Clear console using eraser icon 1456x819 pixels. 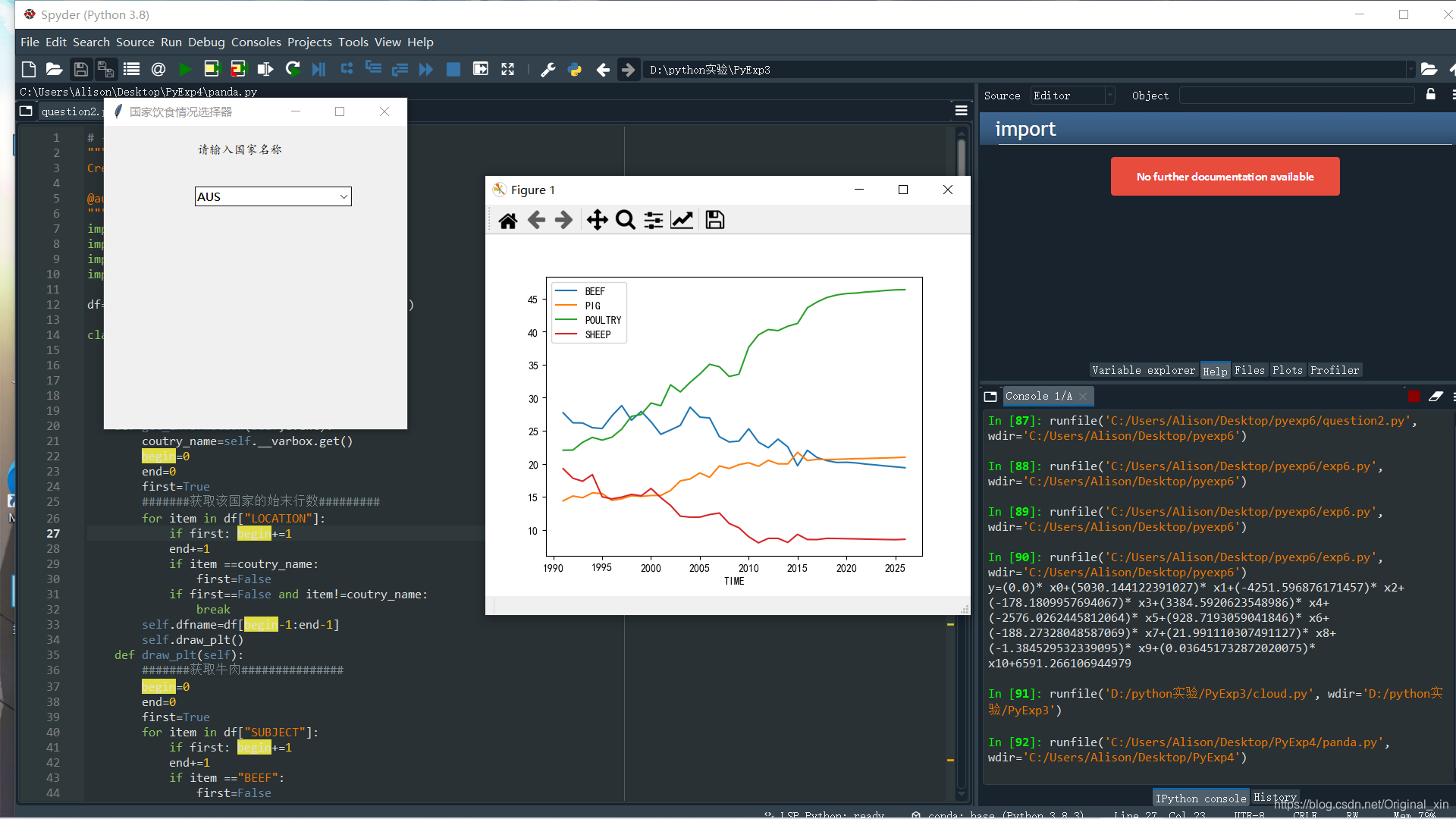tap(1436, 396)
